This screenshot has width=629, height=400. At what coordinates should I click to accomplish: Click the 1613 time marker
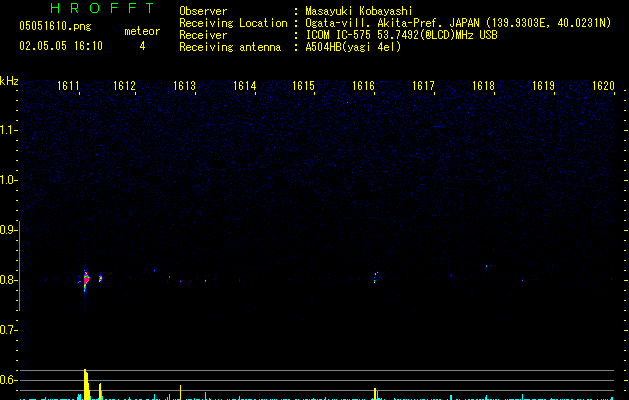point(184,86)
